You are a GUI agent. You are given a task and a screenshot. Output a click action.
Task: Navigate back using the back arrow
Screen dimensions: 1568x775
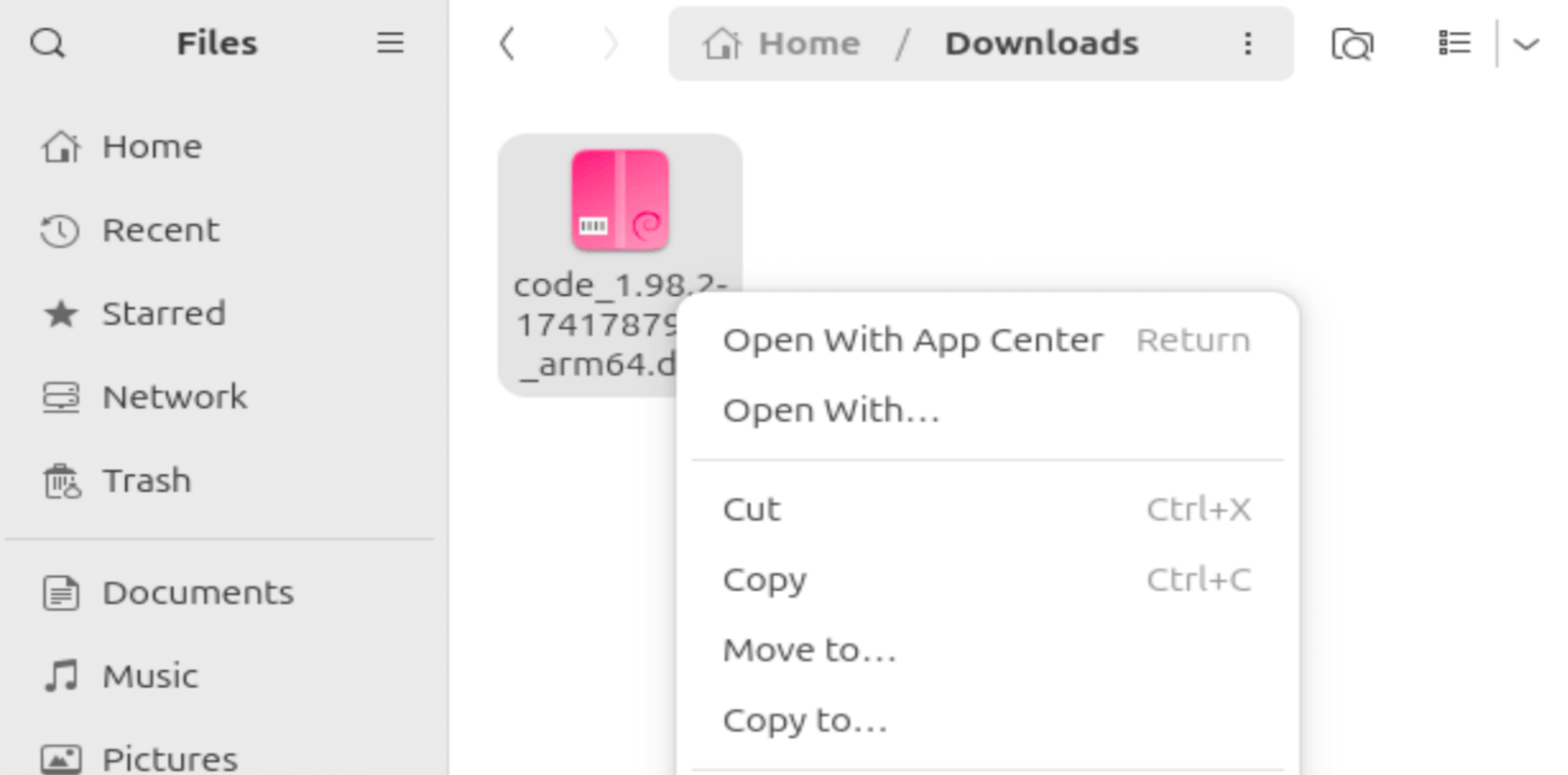coord(508,43)
